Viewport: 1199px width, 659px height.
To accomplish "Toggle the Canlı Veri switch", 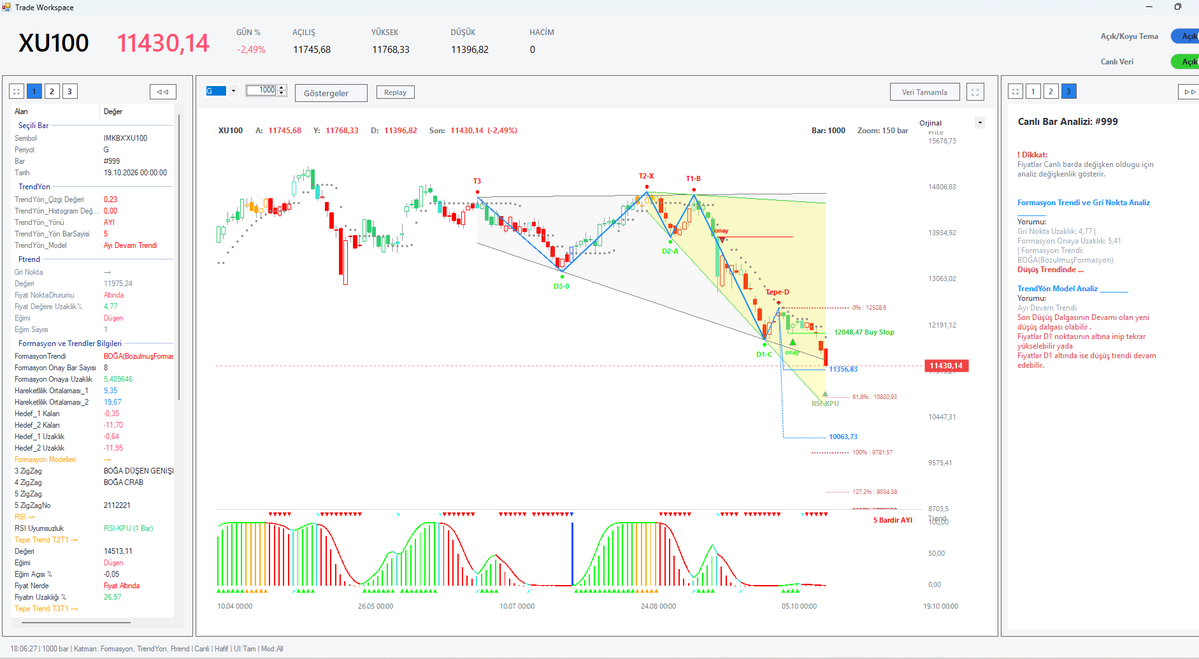I will pos(1185,61).
